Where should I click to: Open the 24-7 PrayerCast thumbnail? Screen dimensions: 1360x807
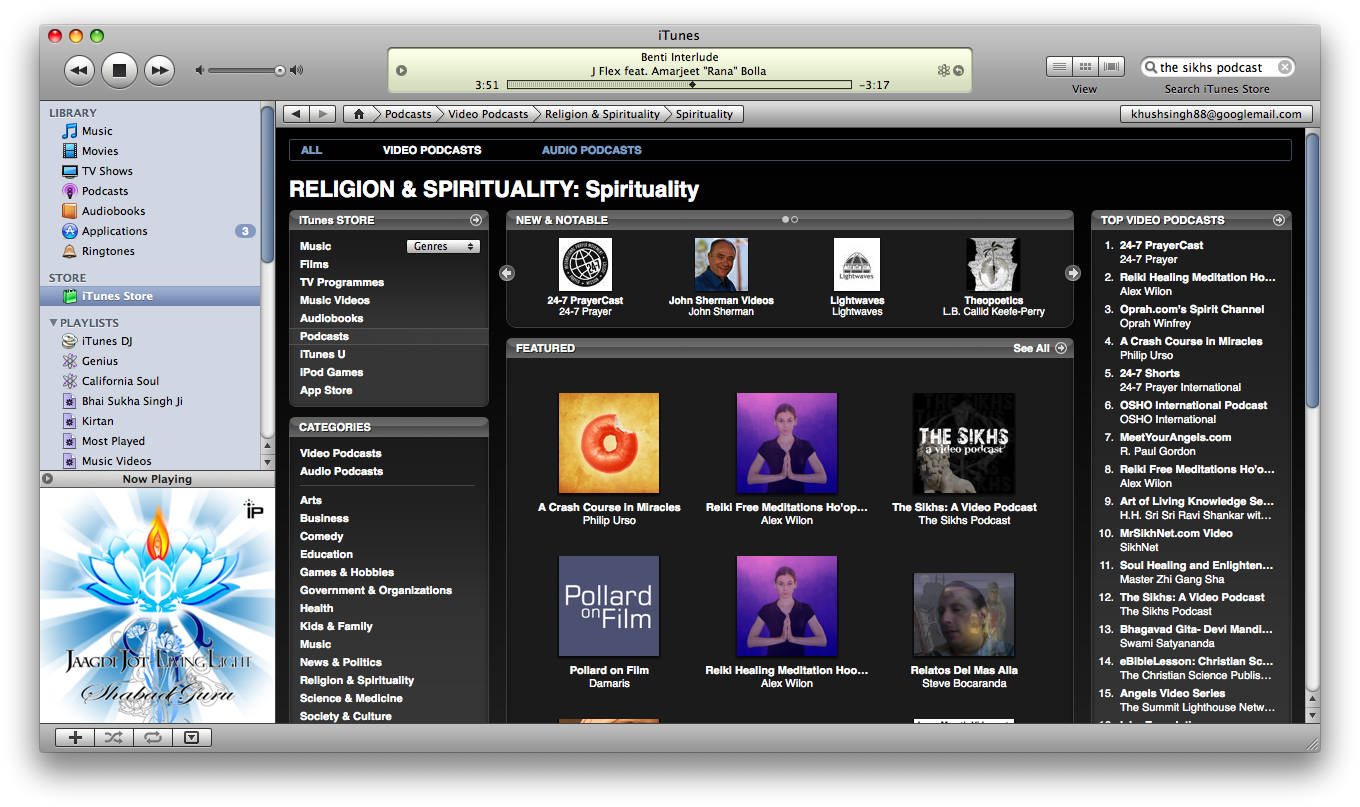tap(585, 264)
